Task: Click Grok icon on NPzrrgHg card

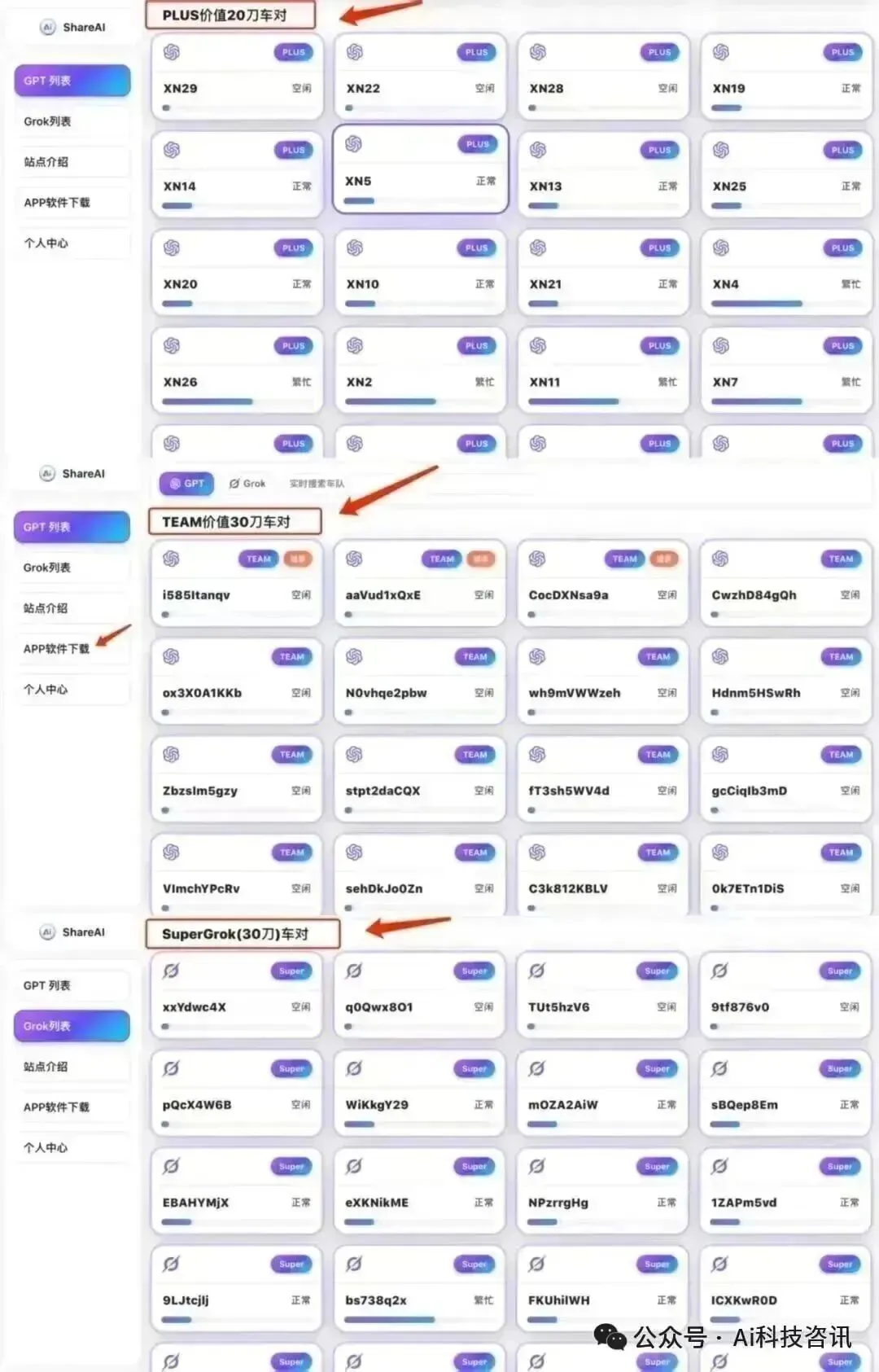Action: point(537,1166)
